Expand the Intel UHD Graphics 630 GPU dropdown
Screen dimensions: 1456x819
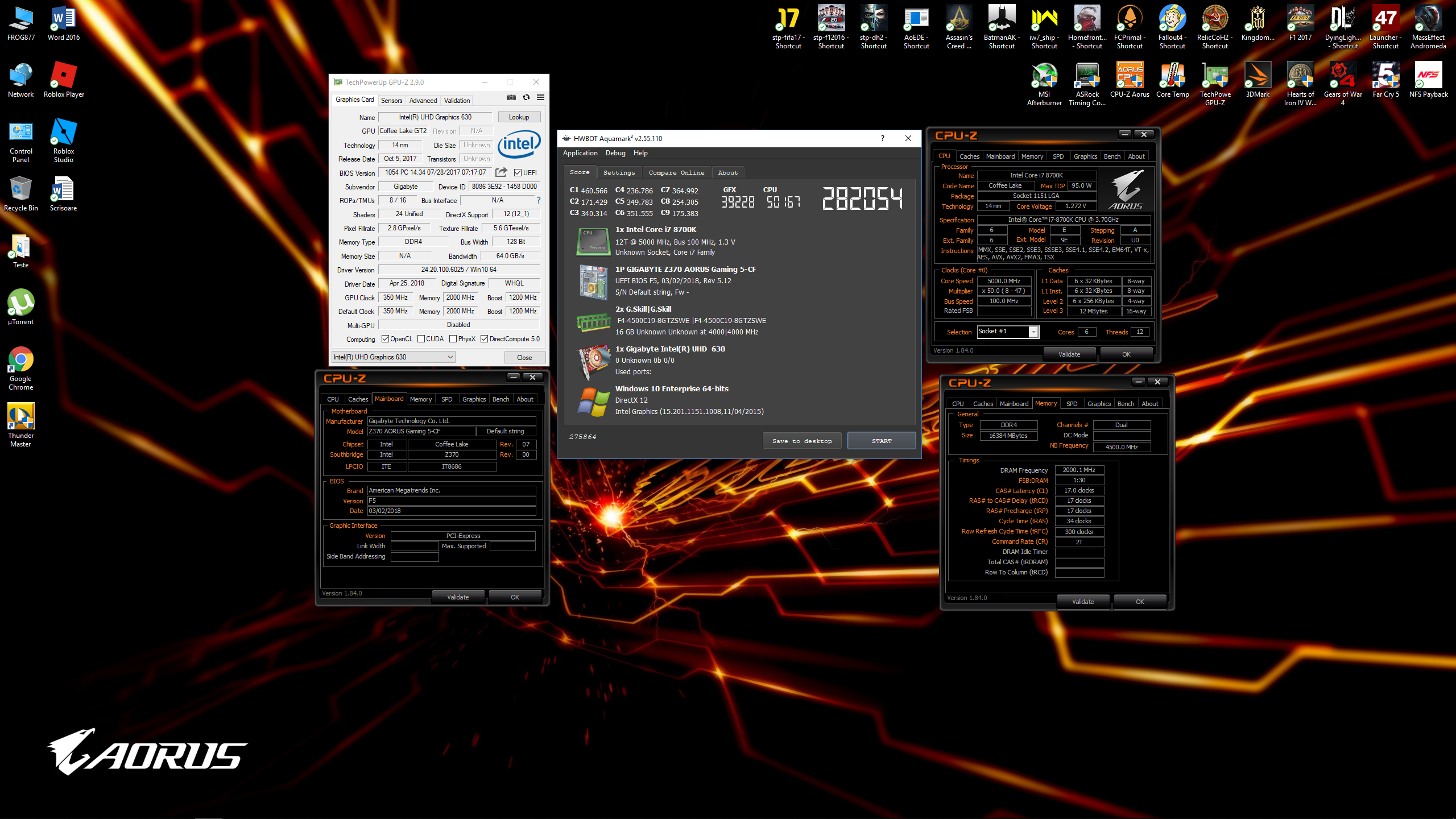[x=393, y=357]
